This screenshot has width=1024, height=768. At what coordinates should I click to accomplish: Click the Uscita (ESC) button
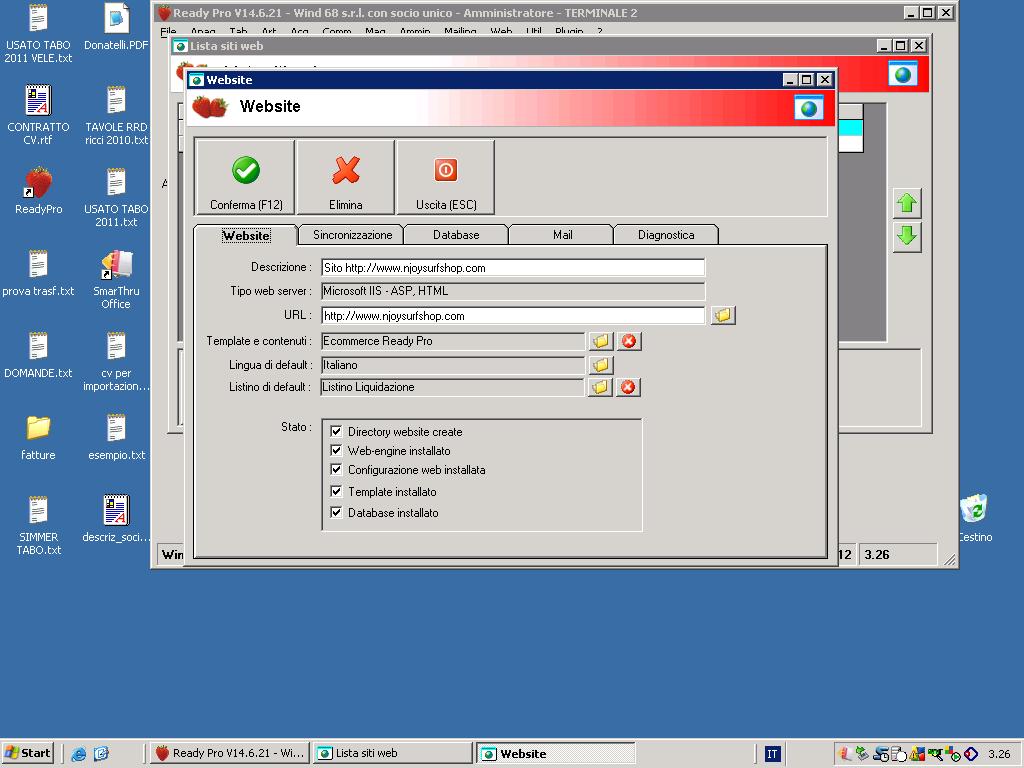click(446, 177)
